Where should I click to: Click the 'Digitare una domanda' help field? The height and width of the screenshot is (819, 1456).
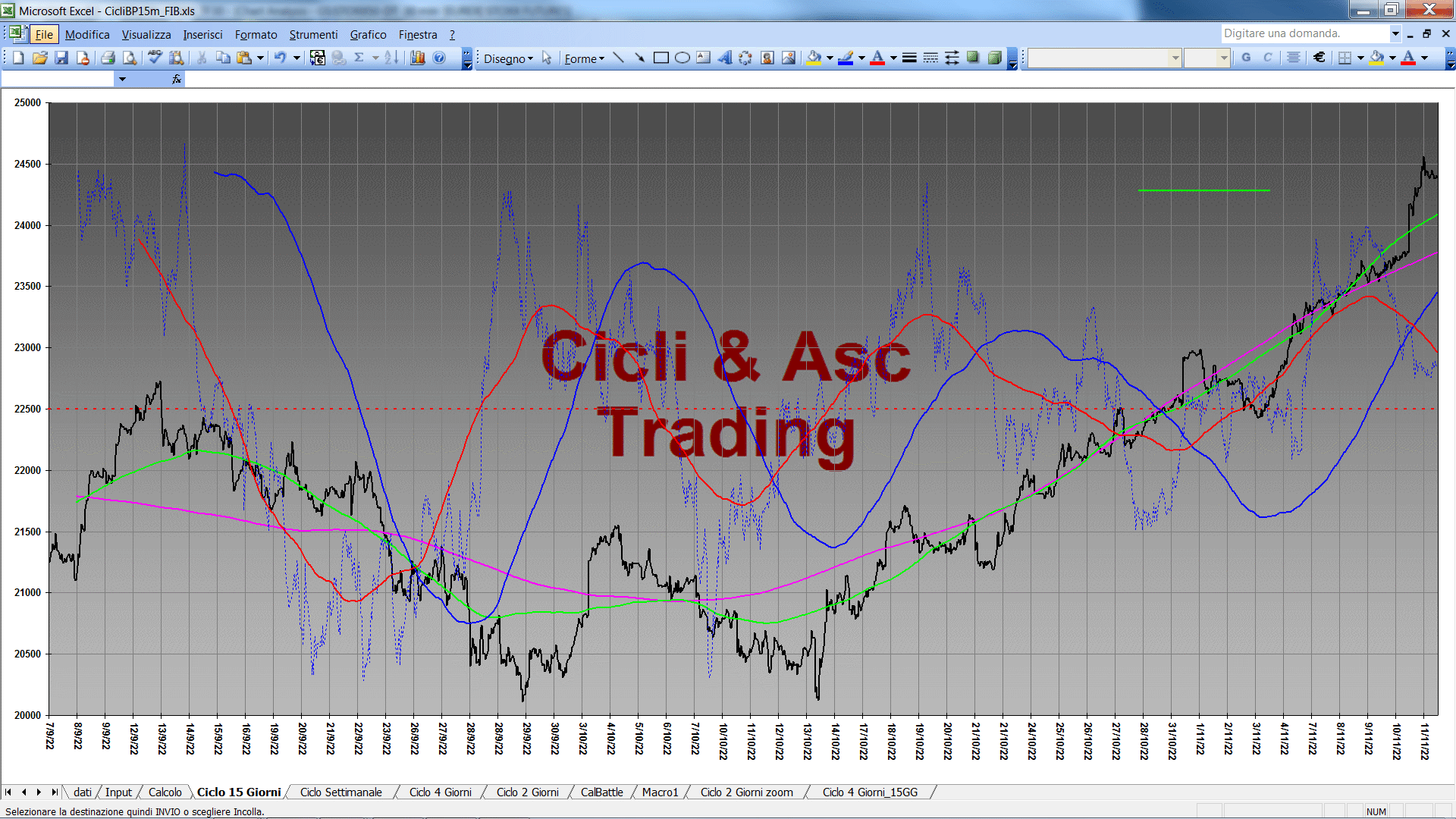pos(1304,33)
